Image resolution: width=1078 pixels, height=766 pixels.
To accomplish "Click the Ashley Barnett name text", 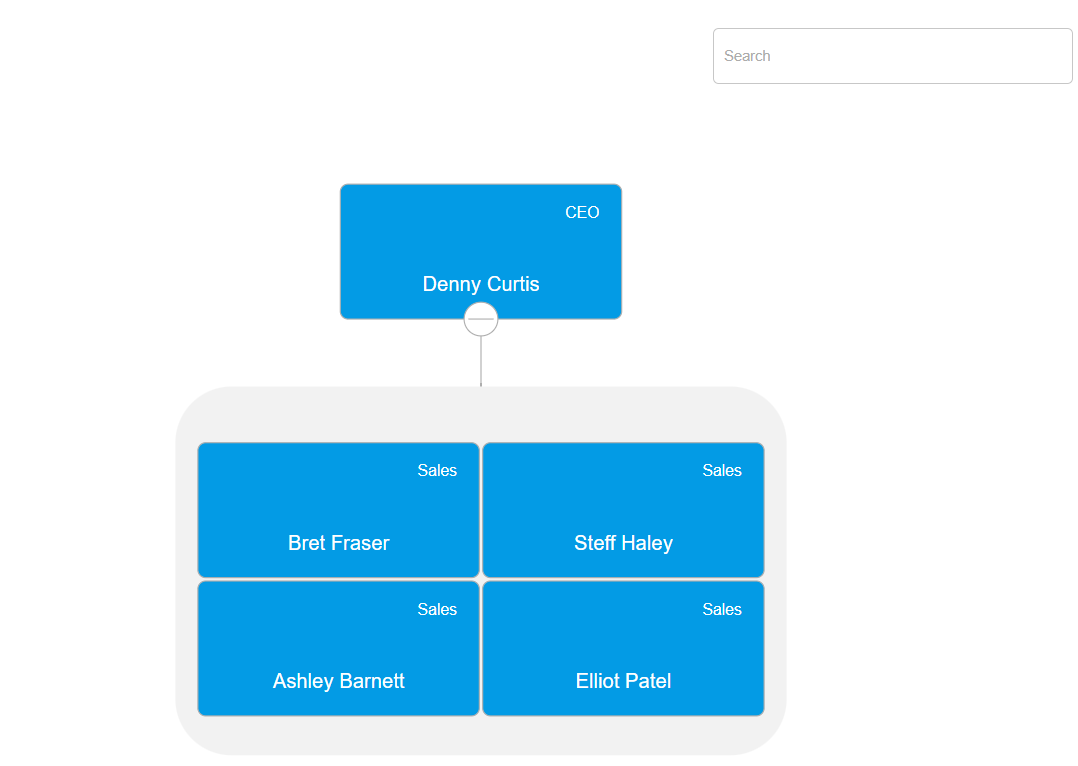I will 338,681.
